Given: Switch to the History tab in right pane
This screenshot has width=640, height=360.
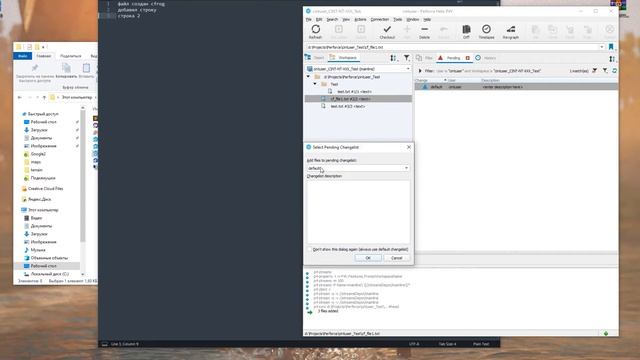Looking at the screenshot, I should (486, 58).
